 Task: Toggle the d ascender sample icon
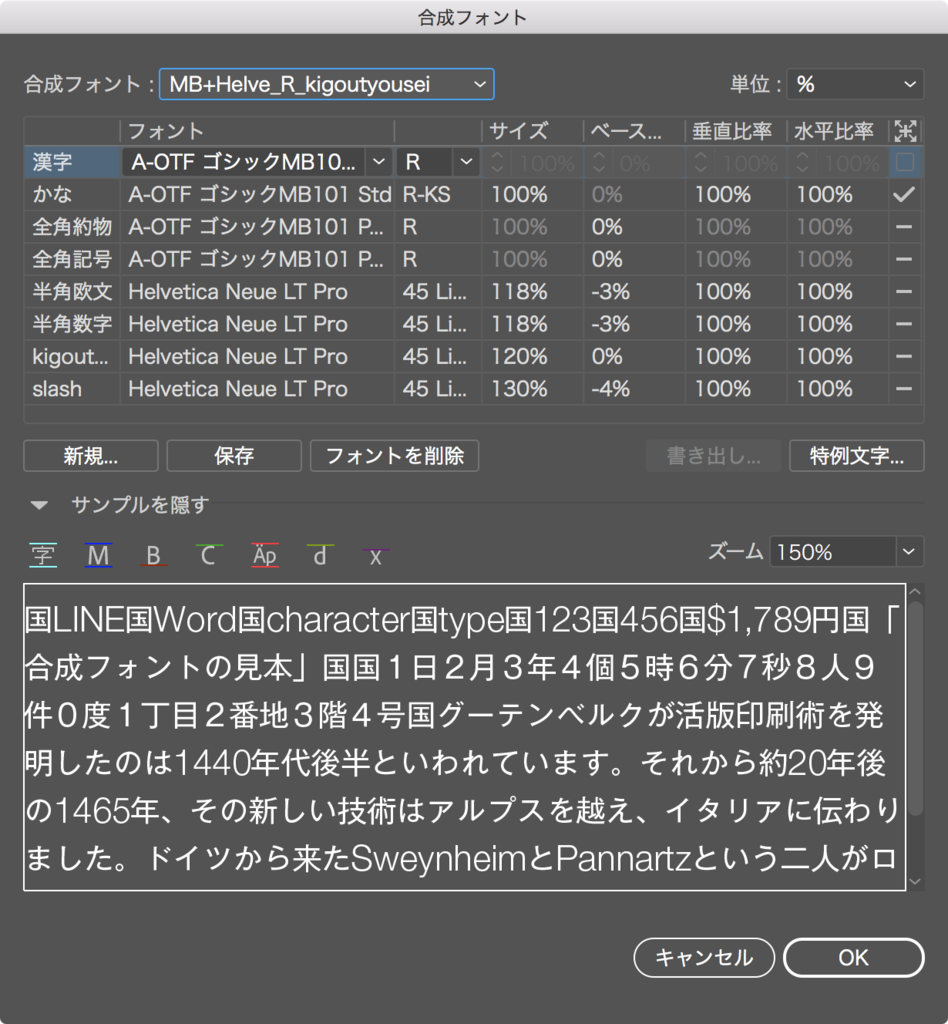(x=320, y=555)
